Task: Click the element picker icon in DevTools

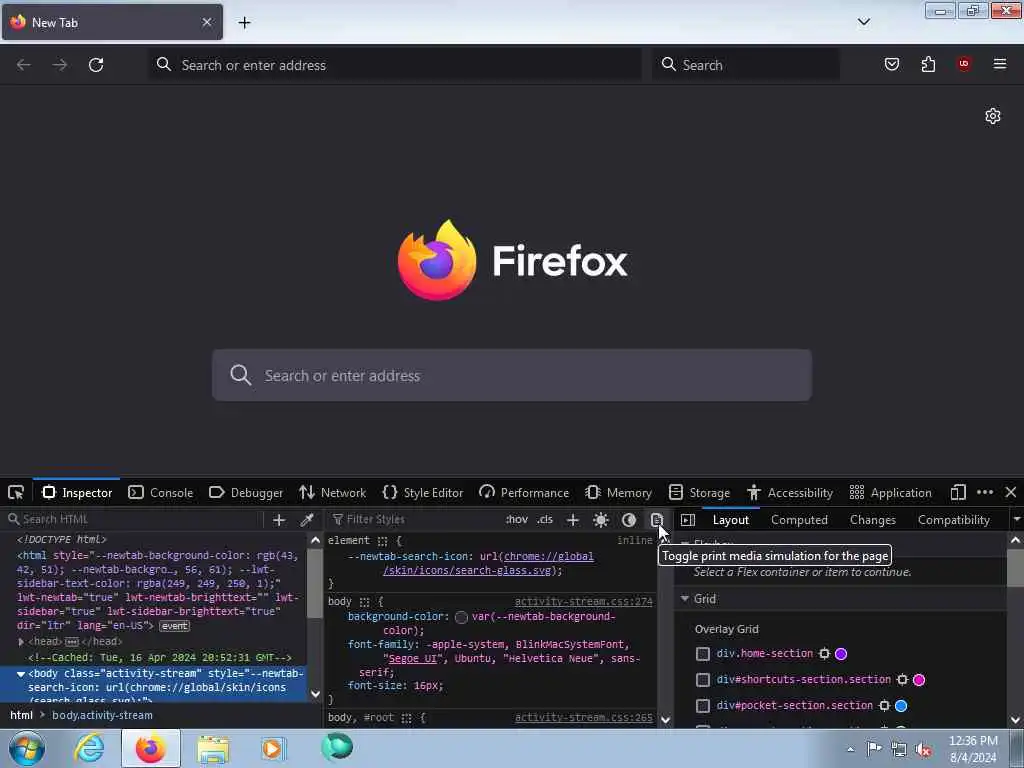Action: (x=16, y=492)
